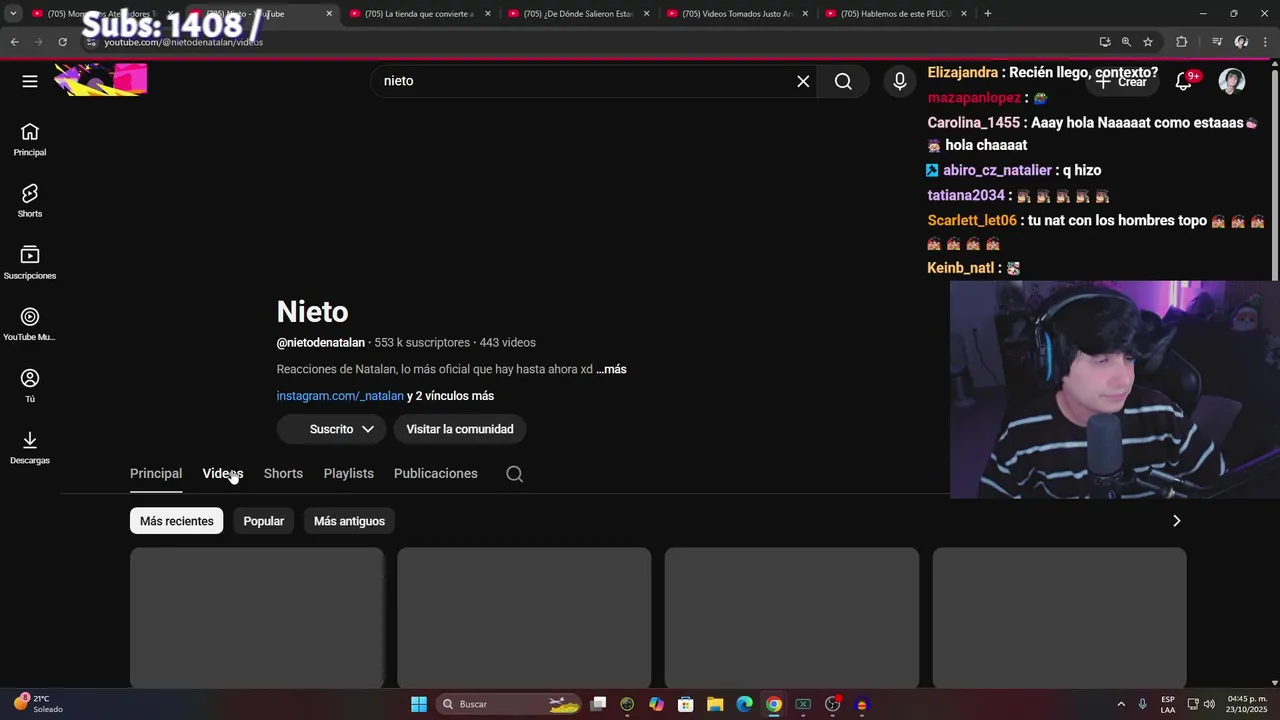
Task: Open the YouTube hamburger guide menu
Action: (30, 81)
